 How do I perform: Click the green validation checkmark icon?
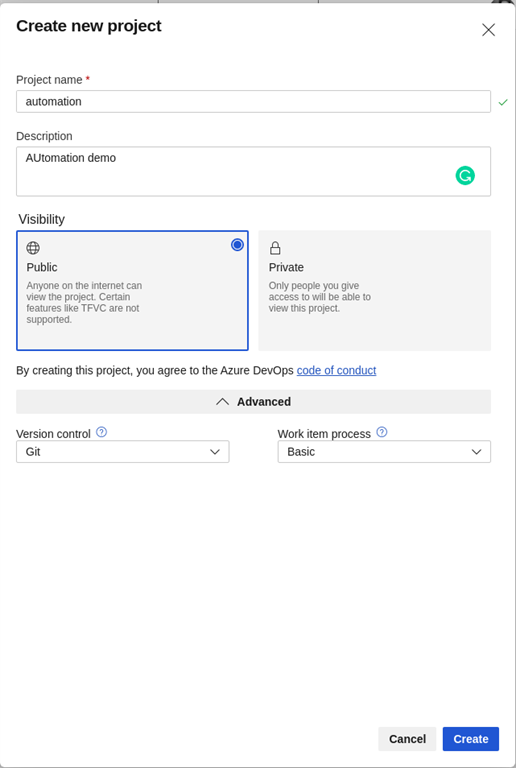point(503,102)
